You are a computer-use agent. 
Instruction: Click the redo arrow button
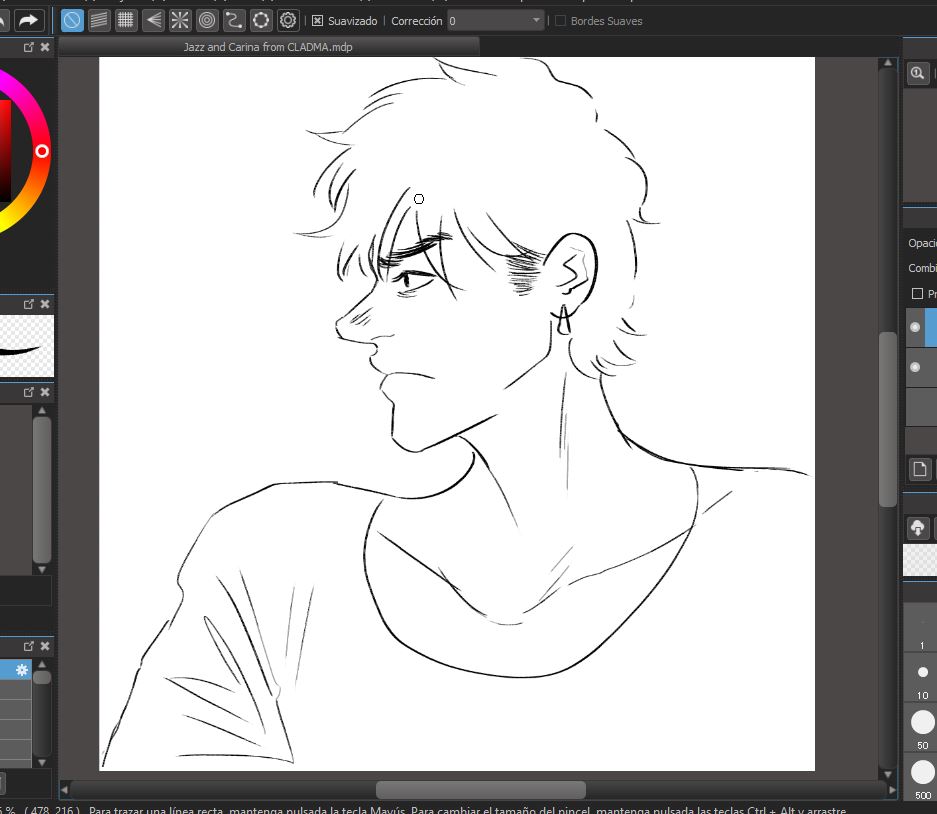[28, 20]
